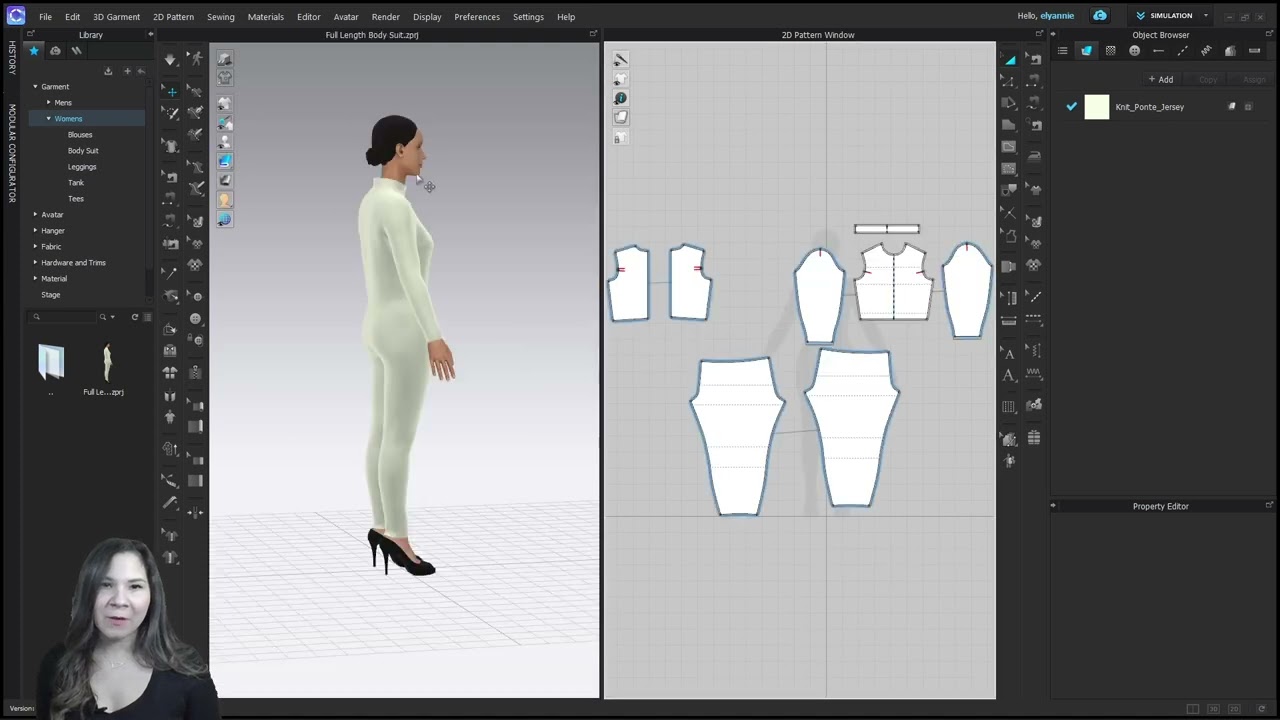This screenshot has height=720, width=1280.
Task: Click the Knit_Ponte_Jersey color swatch
Action: coord(1097,107)
